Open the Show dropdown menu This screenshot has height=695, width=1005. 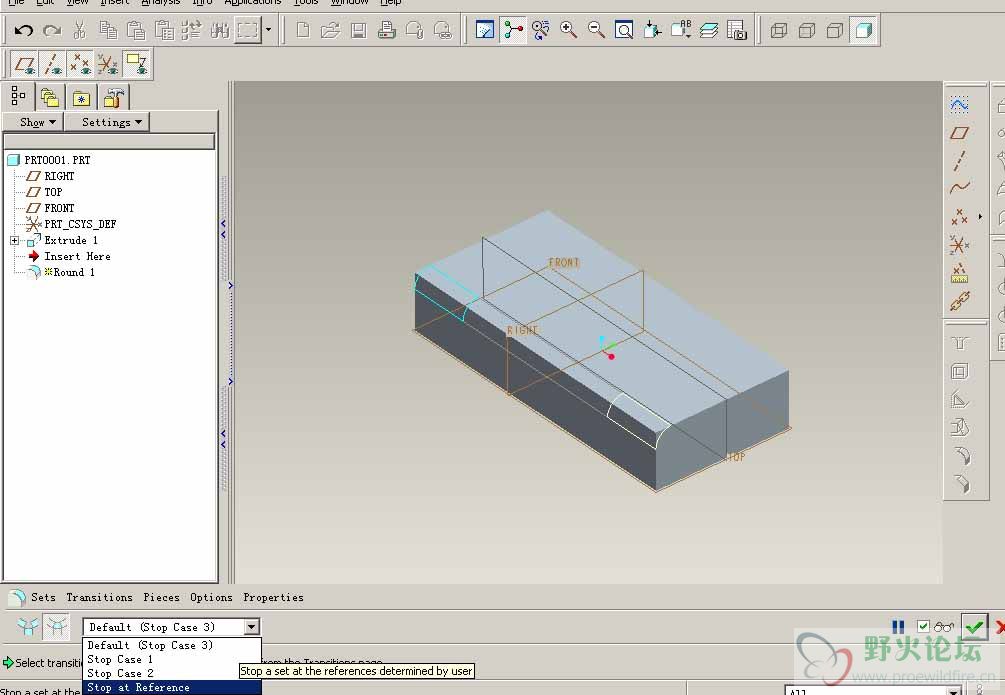pyautogui.click(x=33, y=122)
